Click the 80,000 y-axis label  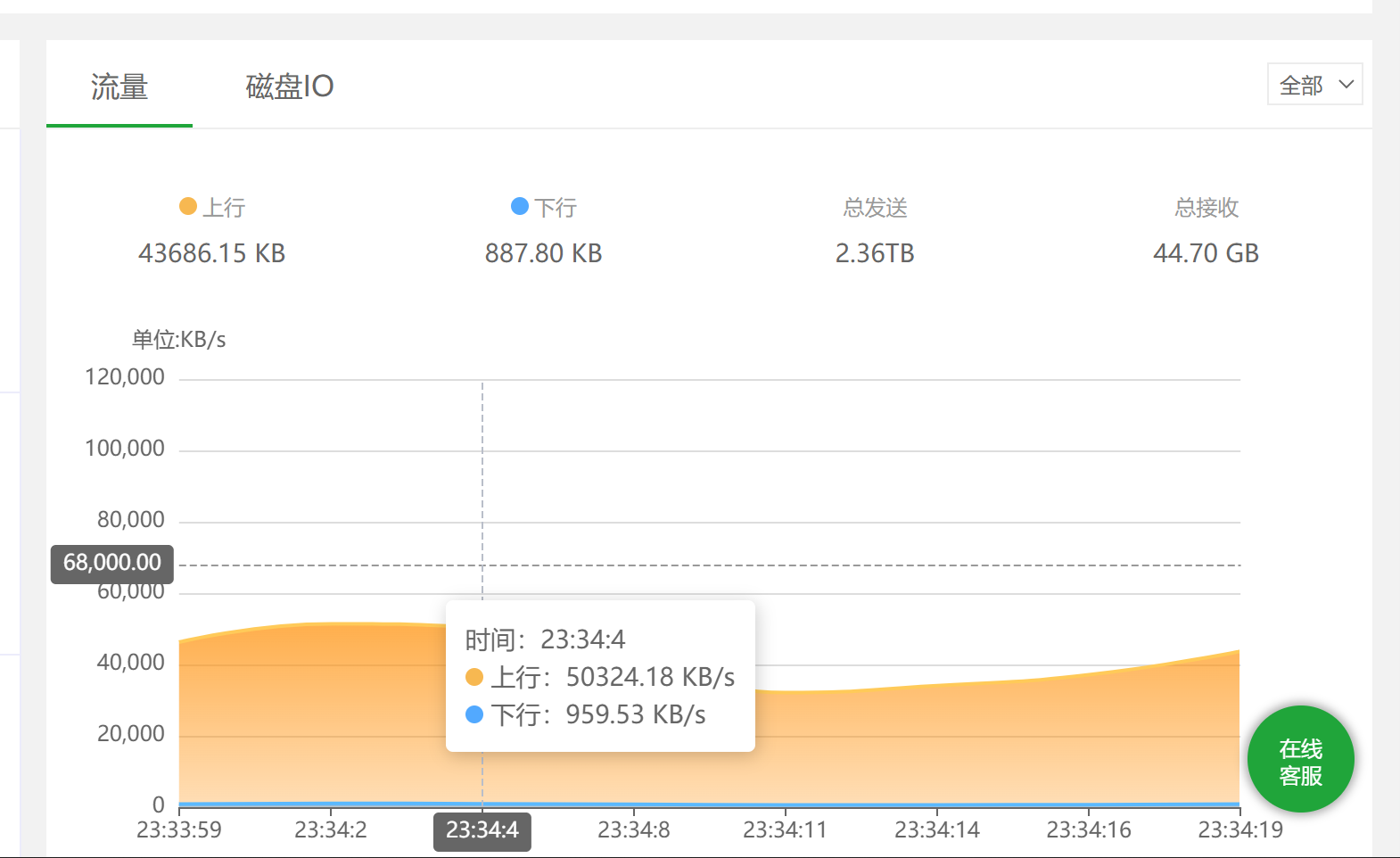click(131, 520)
